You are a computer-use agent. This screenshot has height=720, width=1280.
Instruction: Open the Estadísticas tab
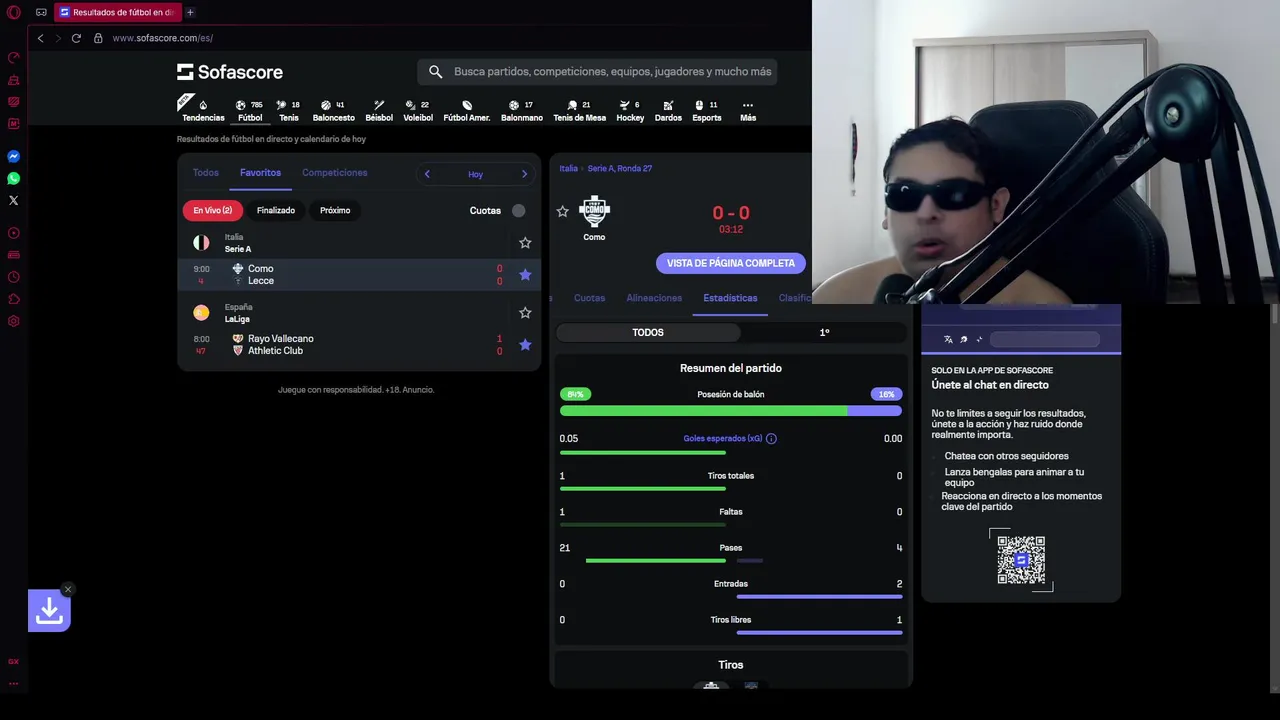[730, 298]
